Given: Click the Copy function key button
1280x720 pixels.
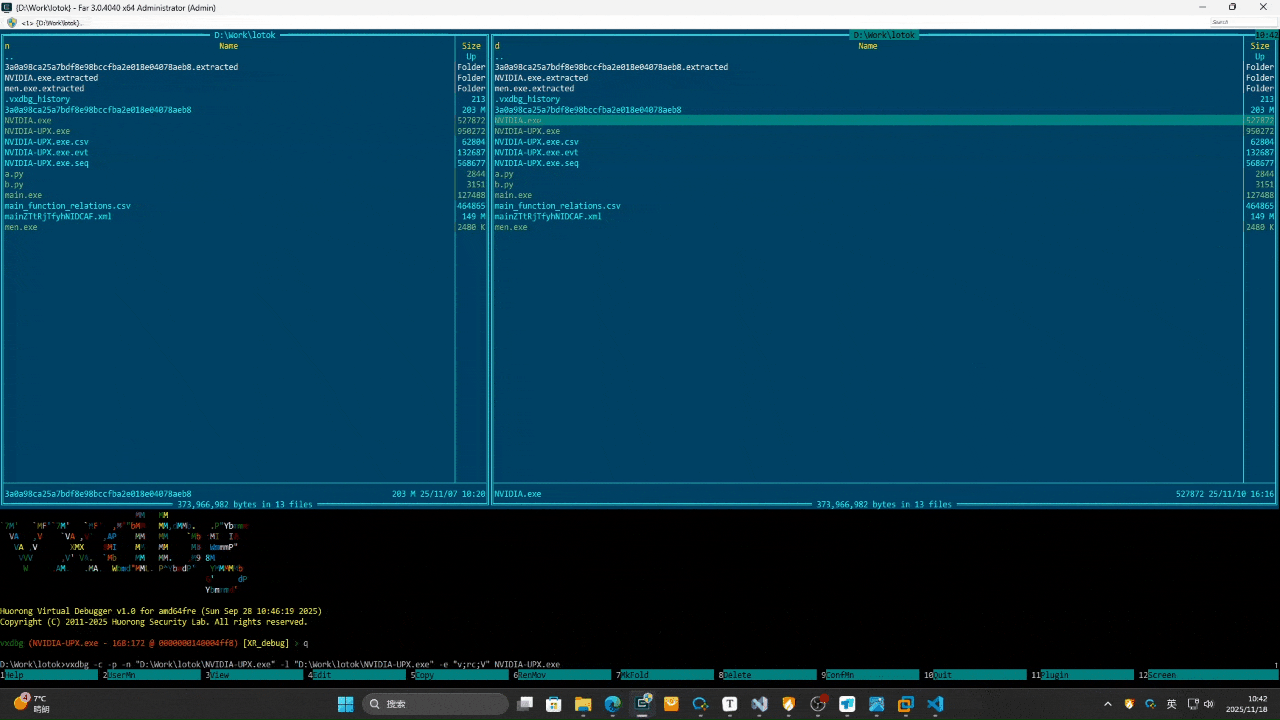Looking at the screenshot, I should click(460, 675).
